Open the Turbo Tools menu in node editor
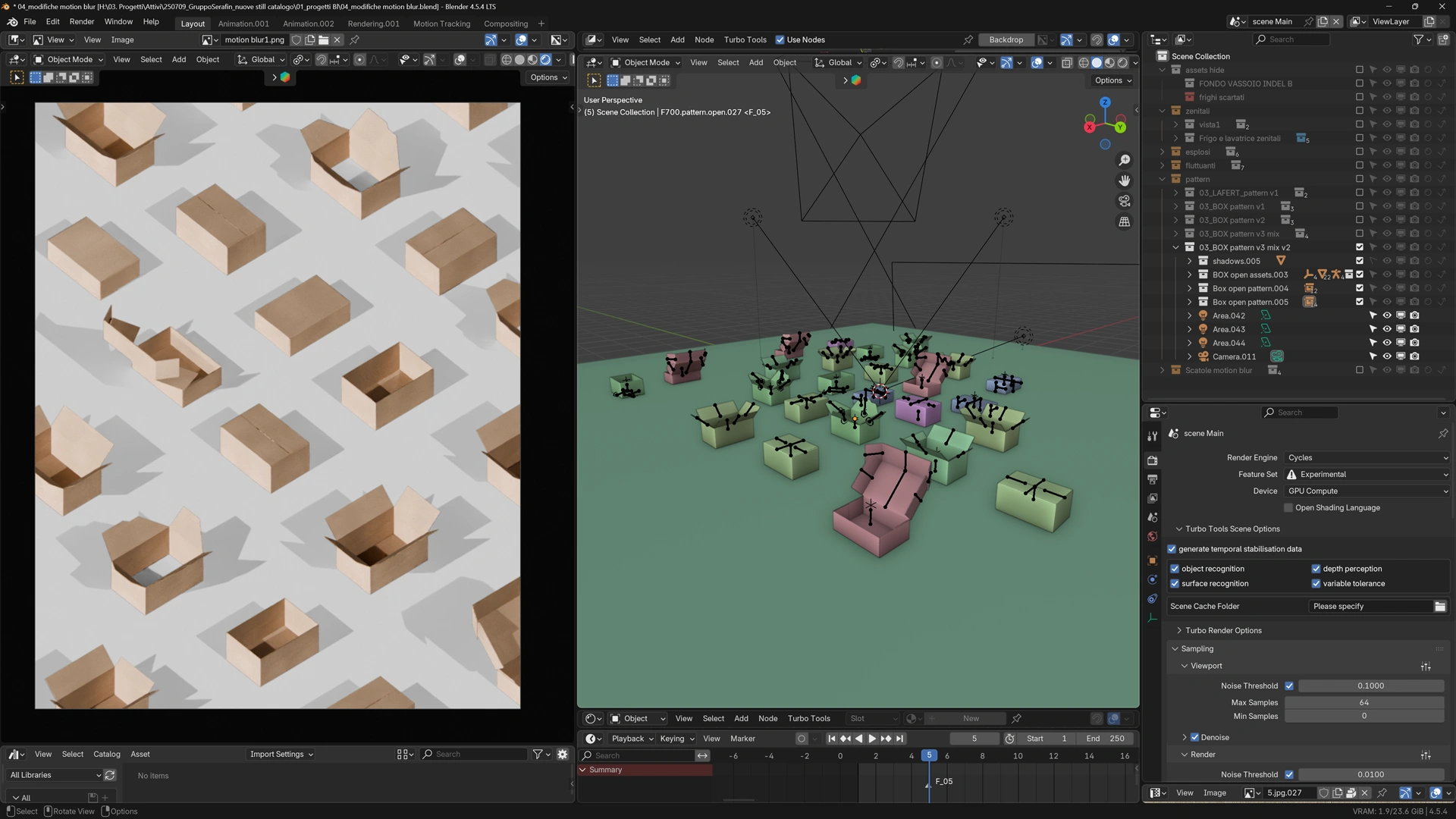 pos(745,39)
